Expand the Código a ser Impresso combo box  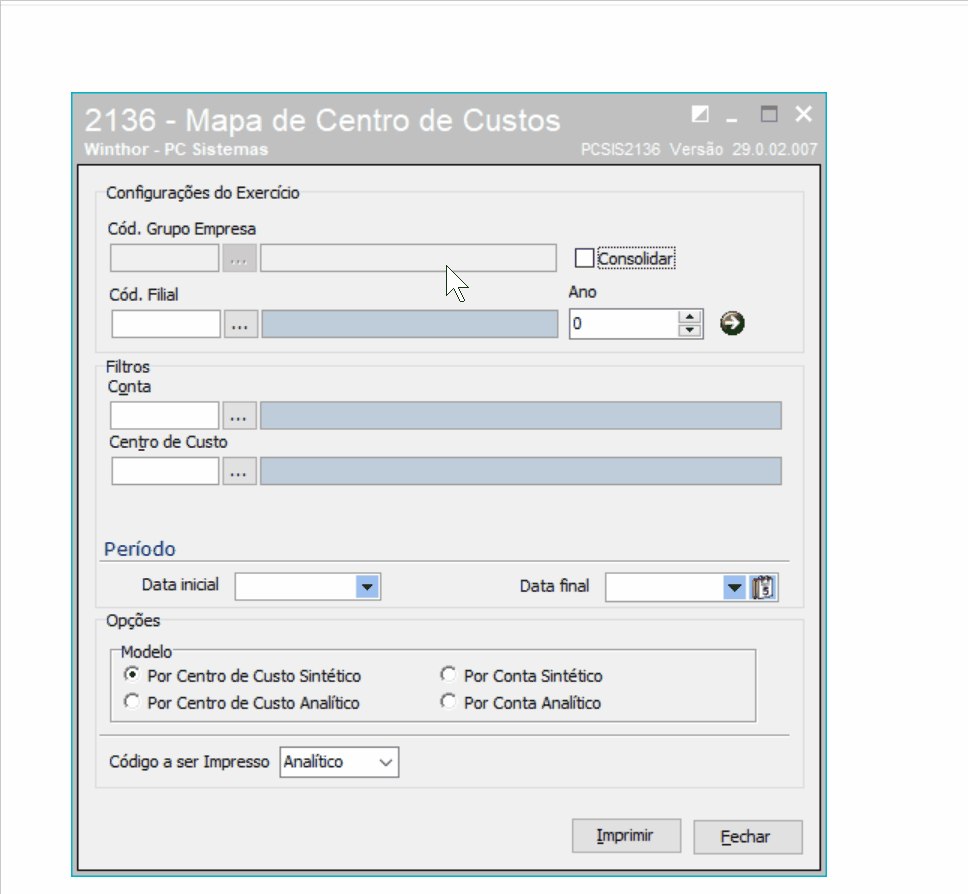point(386,762)
